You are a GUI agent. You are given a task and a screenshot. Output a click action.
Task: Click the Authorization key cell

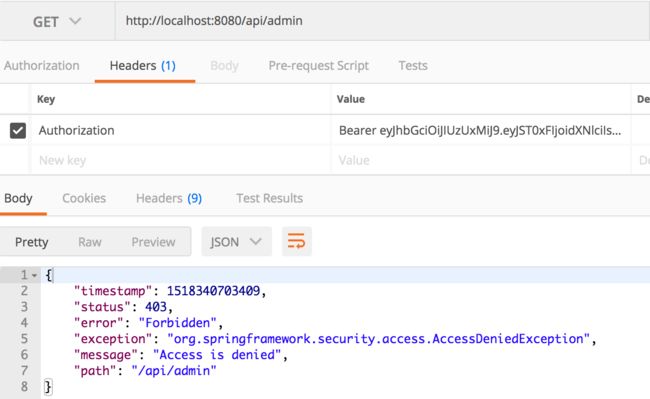[x=181, y=131]
